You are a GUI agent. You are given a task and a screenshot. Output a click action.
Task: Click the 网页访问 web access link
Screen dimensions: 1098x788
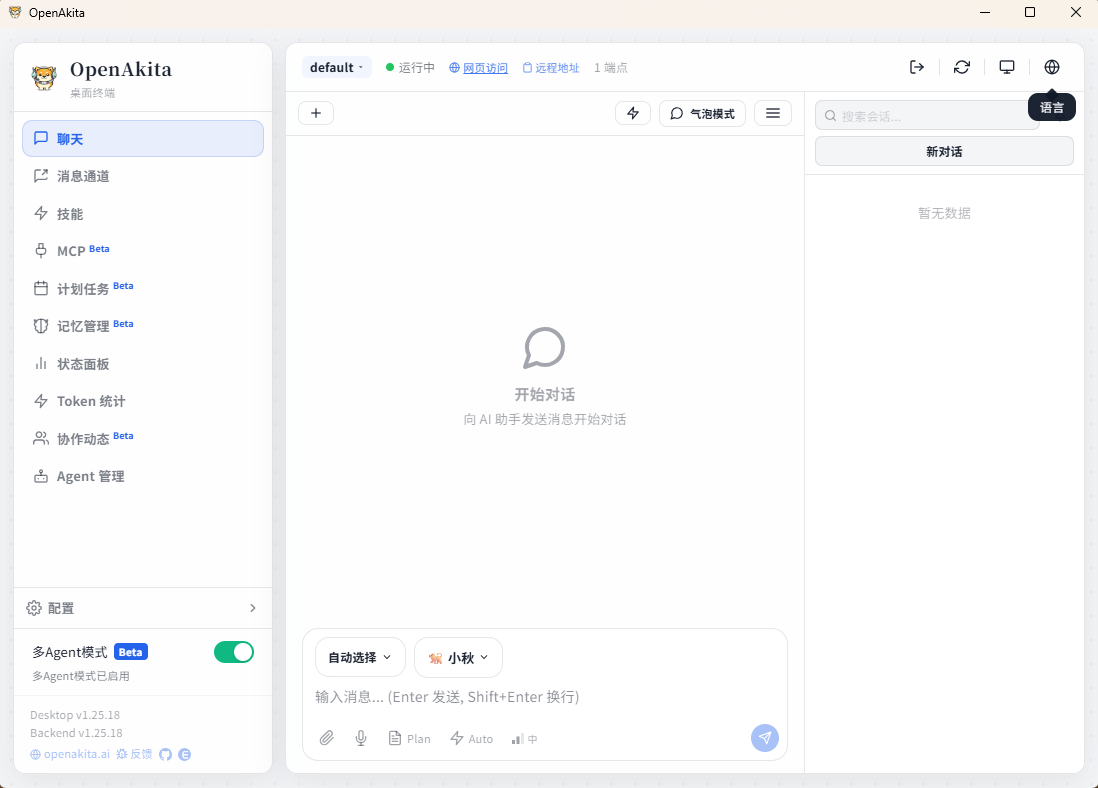click(x=479, y=68)
